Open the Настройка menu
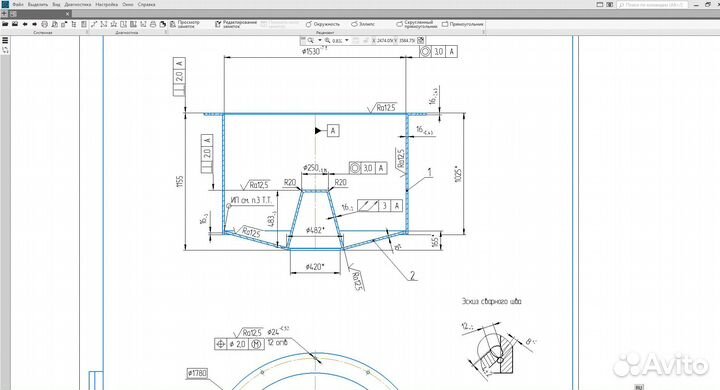Screen dimensions: 720x390 click(107, 4)
